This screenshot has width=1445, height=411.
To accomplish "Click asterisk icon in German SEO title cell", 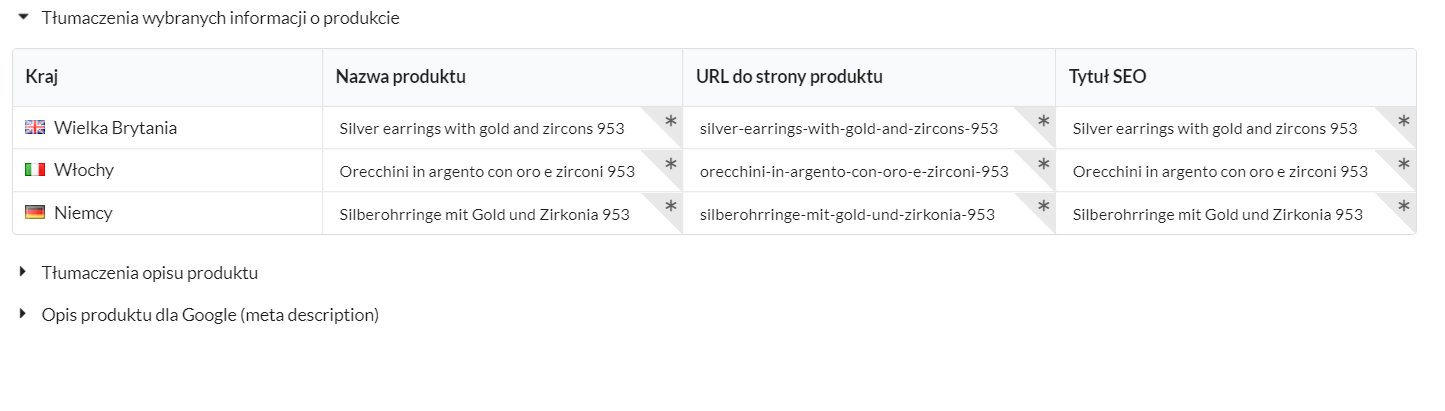I will coord(1404,206).
